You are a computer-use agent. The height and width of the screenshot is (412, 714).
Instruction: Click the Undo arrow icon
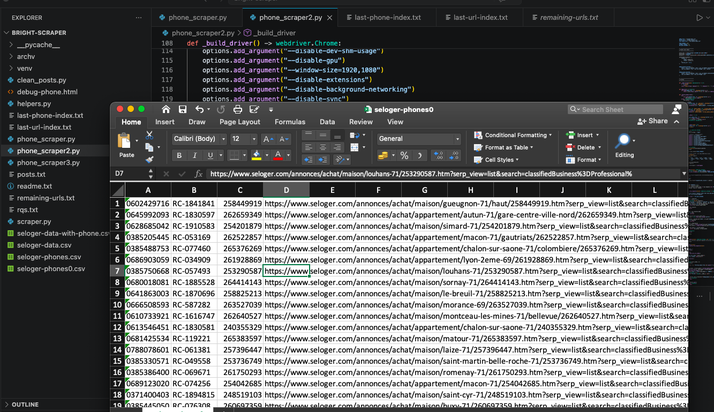click(200, 109)
